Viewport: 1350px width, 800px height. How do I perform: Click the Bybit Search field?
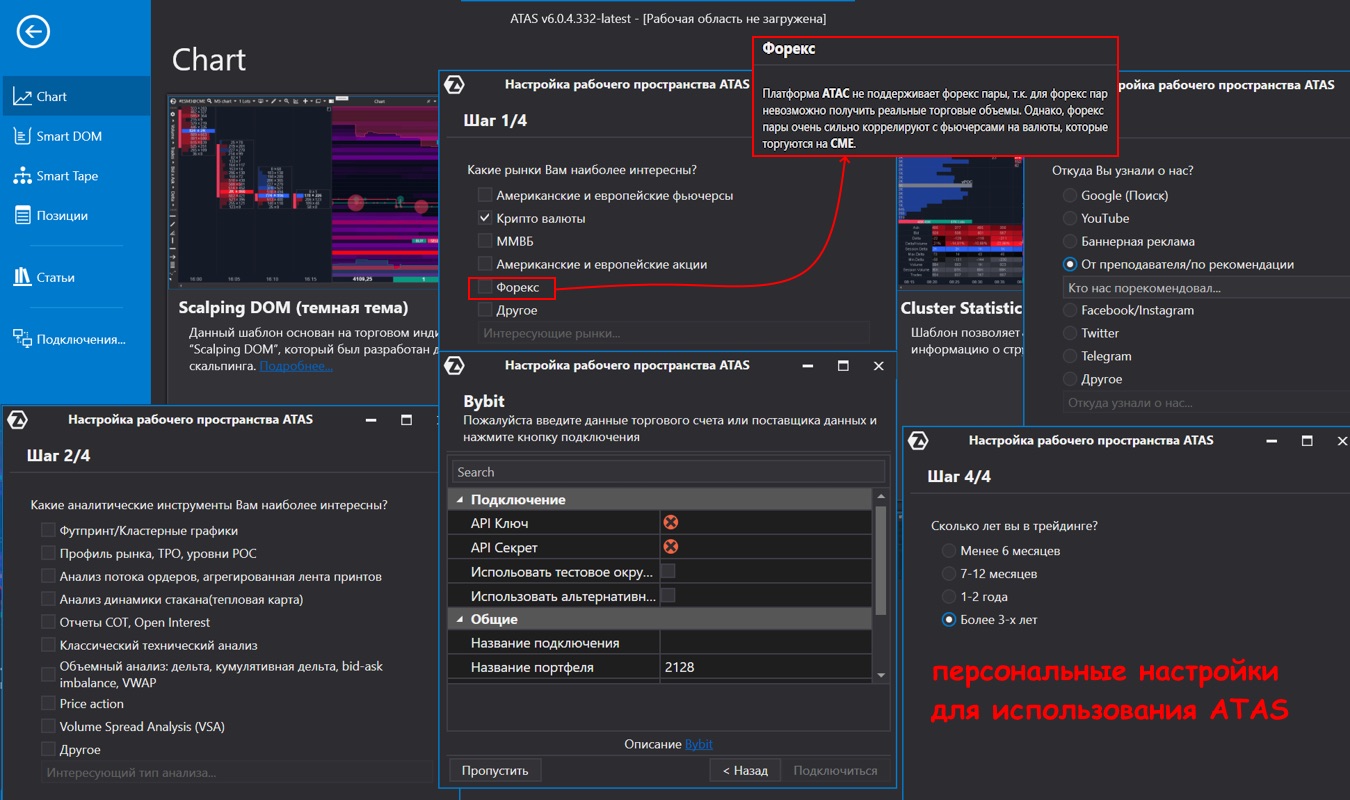668,472
